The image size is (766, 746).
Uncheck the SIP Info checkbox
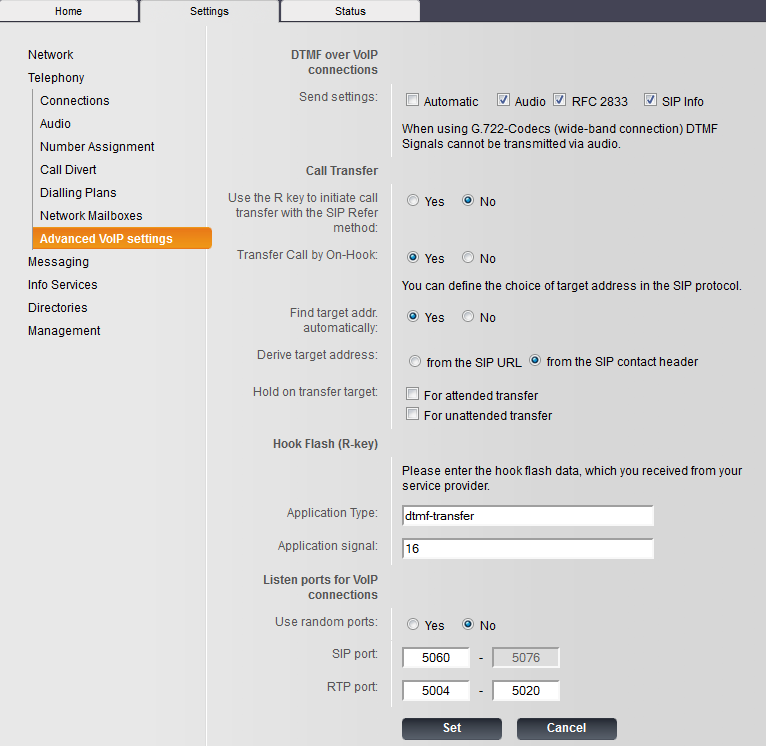(650, 100)
